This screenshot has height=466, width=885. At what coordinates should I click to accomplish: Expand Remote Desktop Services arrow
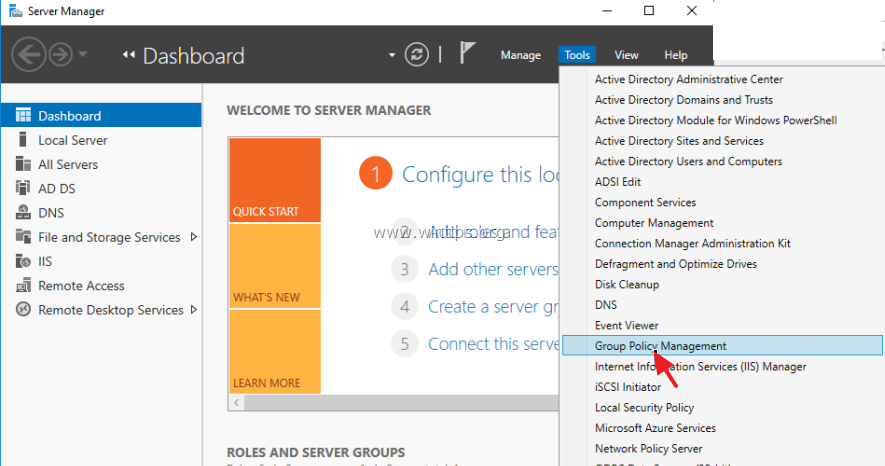click(194, 310)
